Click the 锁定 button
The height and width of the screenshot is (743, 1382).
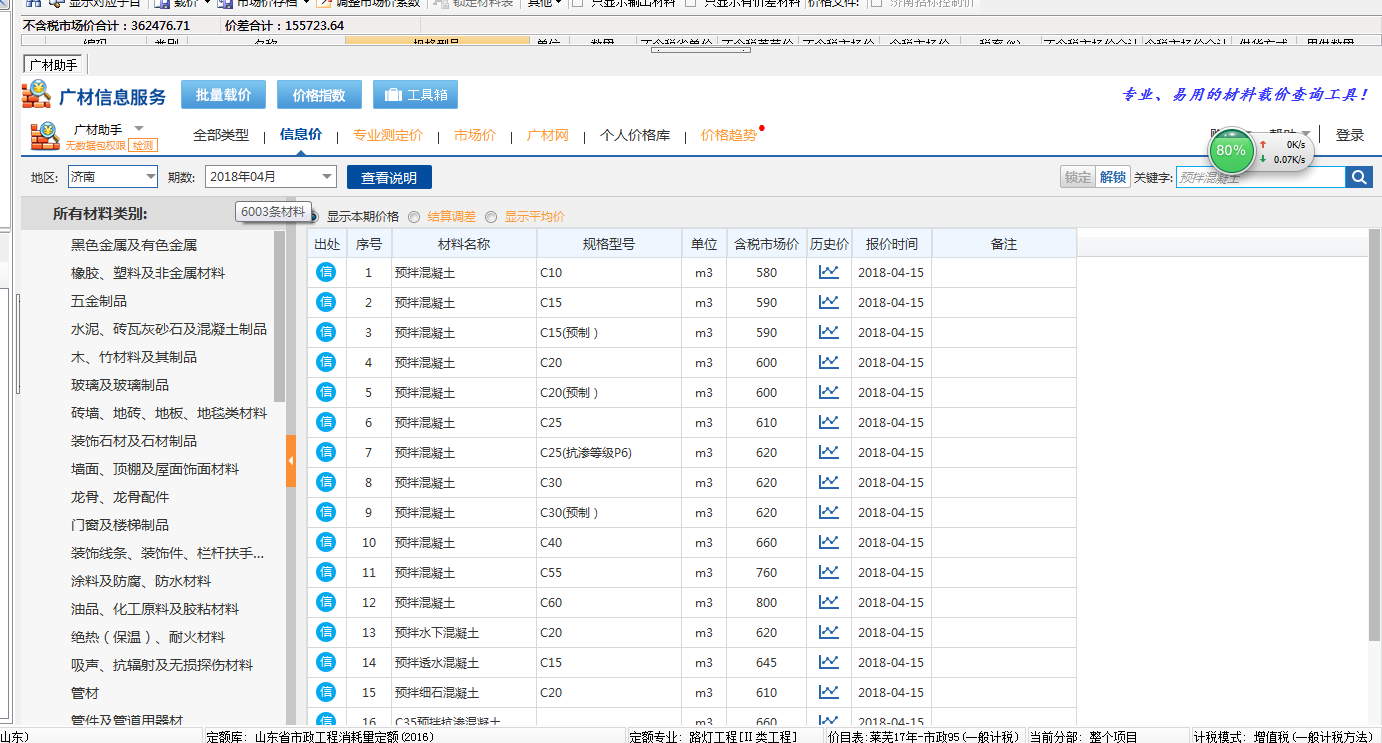click(1078, 177)
